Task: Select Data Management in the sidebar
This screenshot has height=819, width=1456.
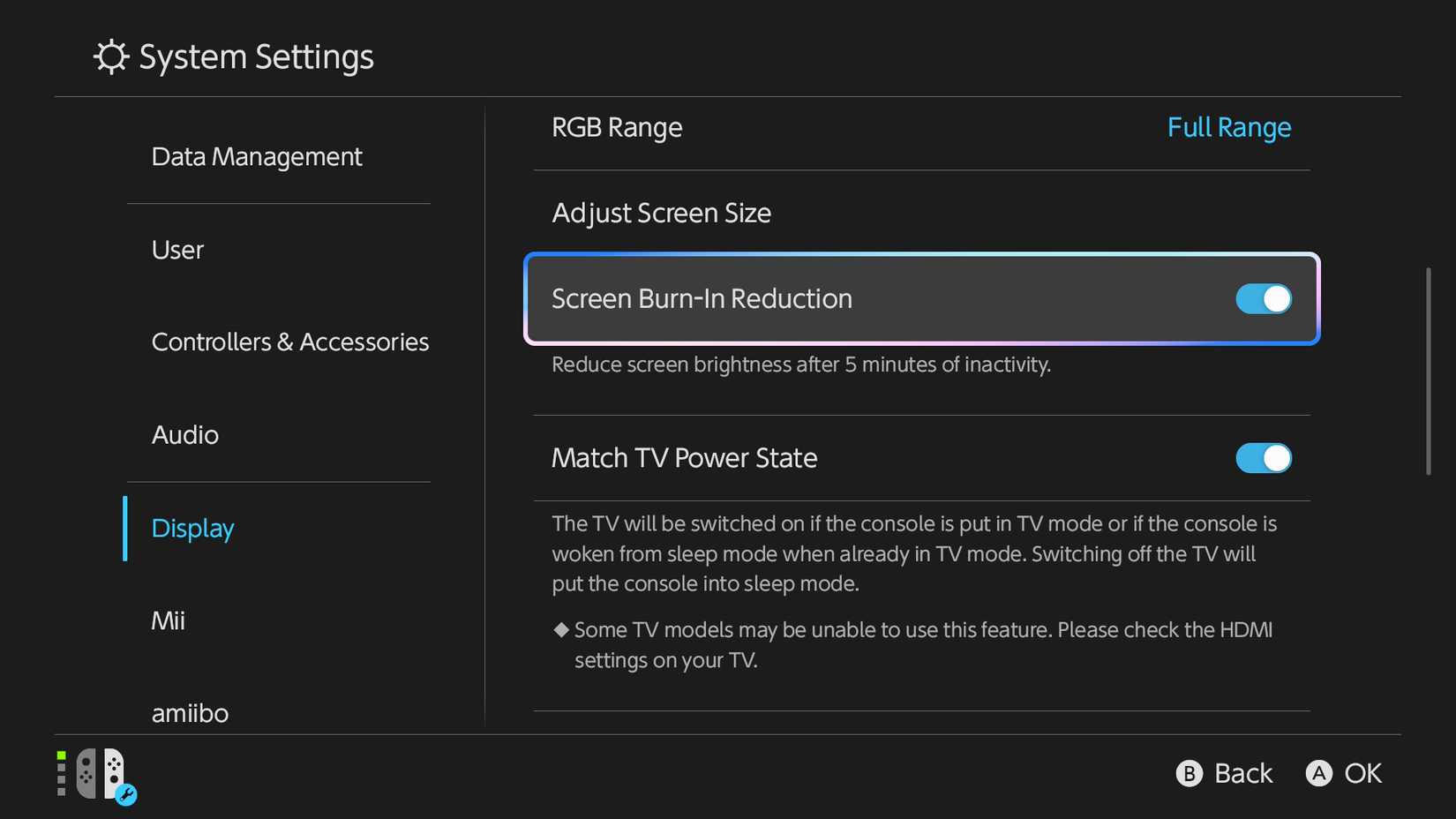Action: click(257, 156)
